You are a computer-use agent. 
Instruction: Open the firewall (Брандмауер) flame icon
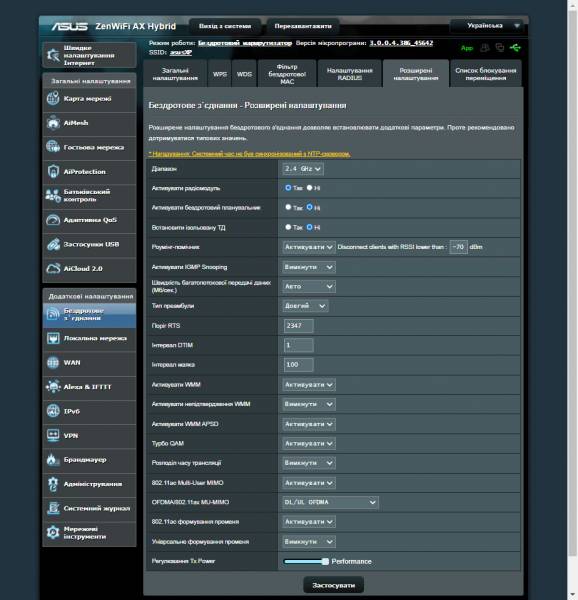[x=53, y=460]
